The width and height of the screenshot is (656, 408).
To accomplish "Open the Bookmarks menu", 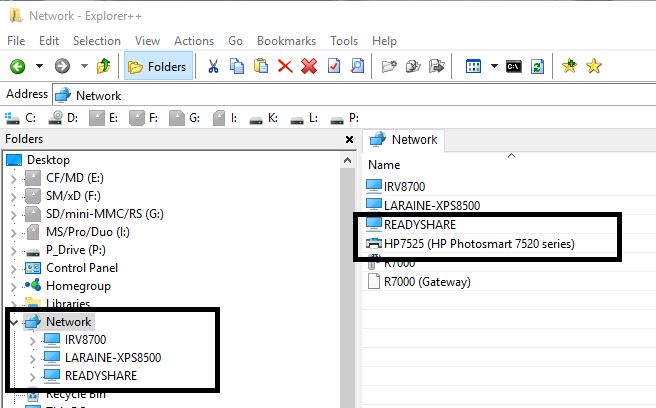I will pos(287,41).
